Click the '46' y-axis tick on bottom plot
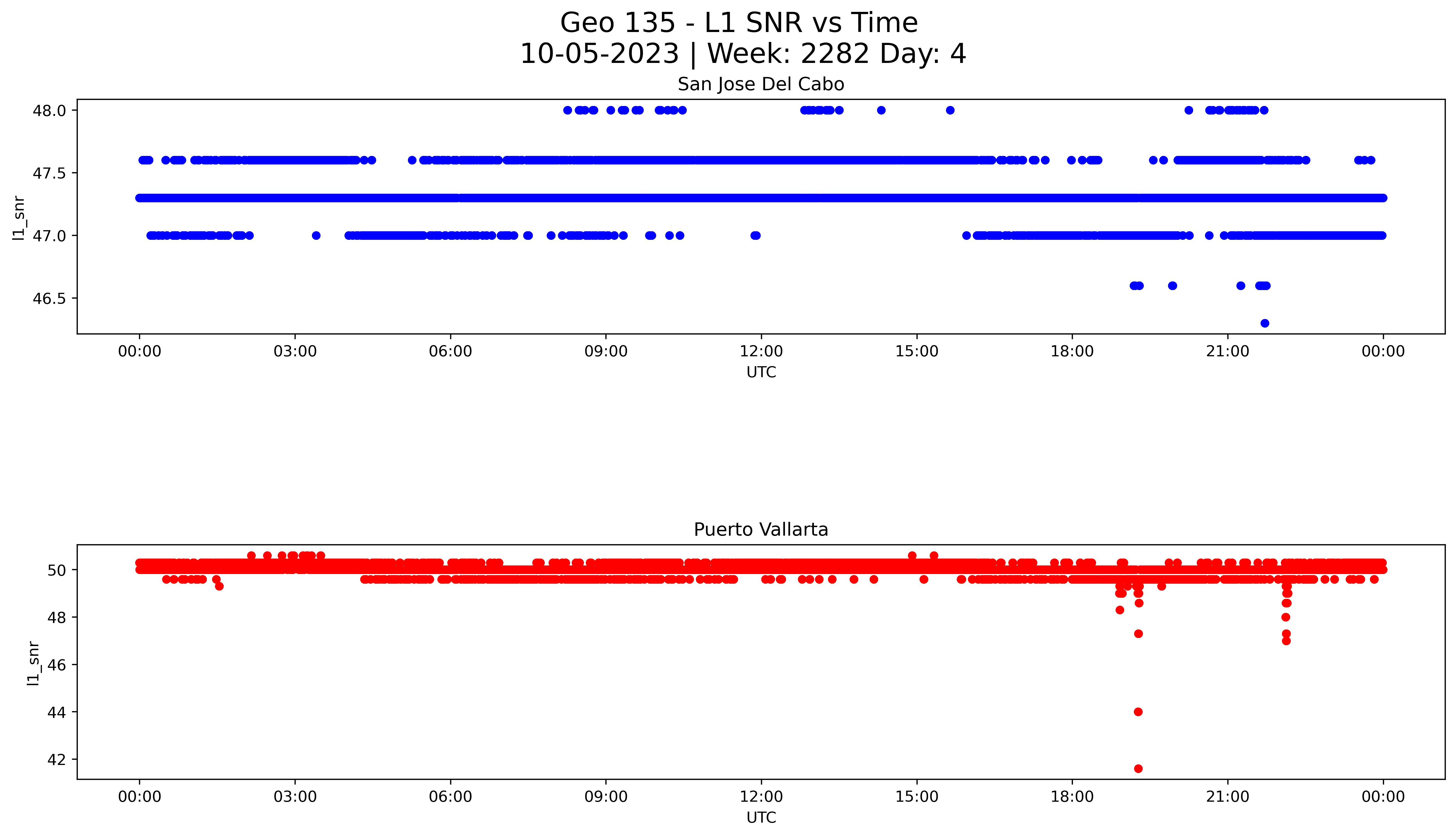 (57, 665)
